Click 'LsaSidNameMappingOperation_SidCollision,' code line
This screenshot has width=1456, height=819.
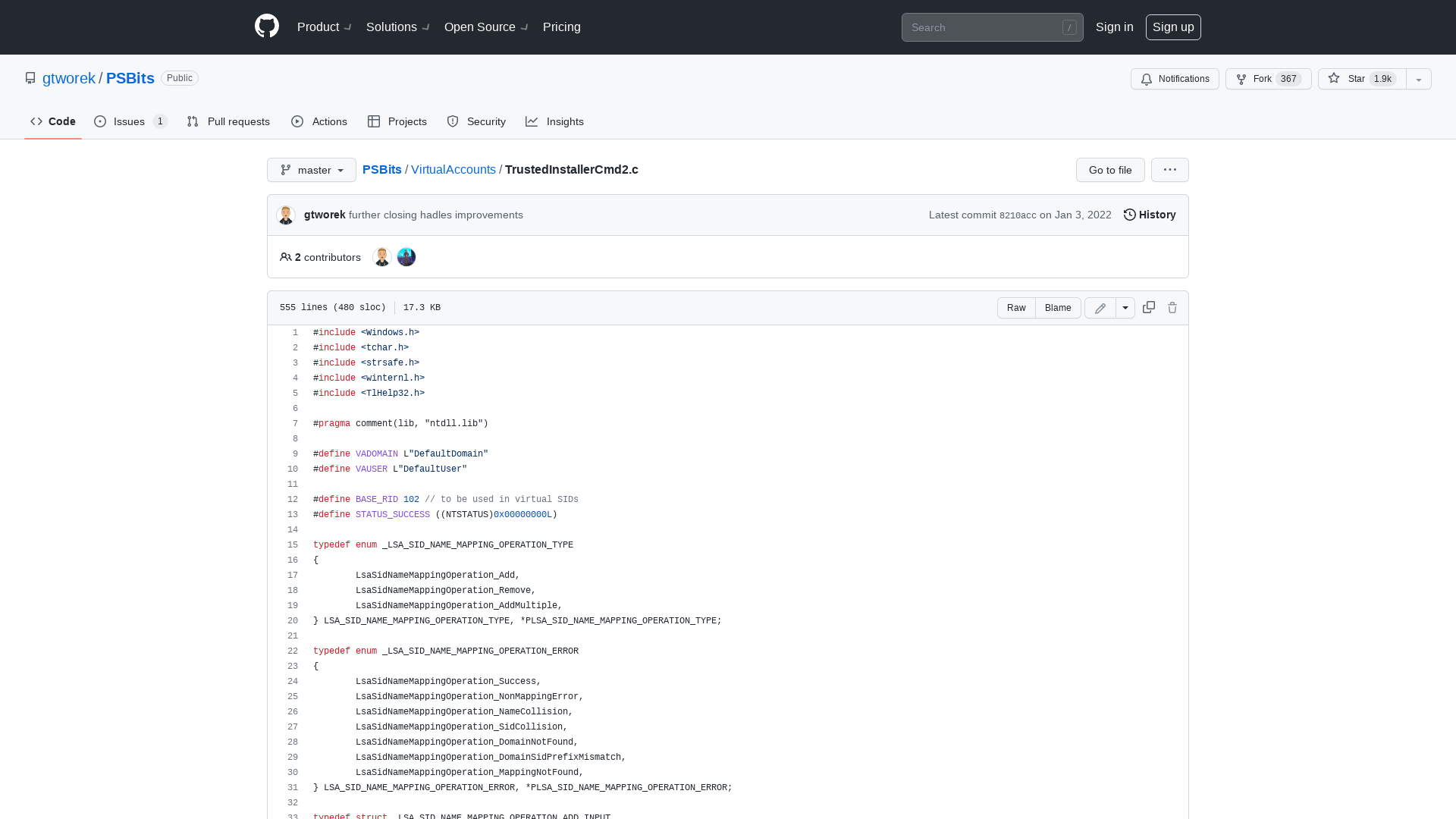462,727
